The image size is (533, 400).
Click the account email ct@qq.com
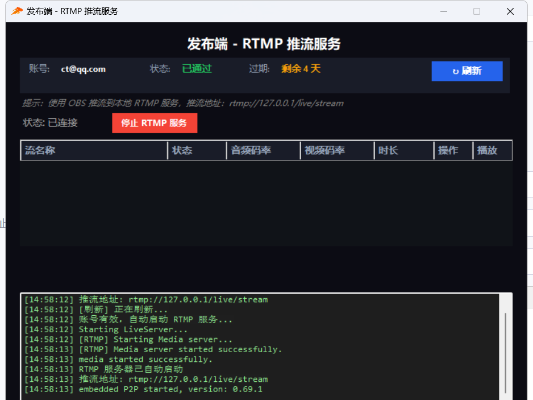pos(83,69)
